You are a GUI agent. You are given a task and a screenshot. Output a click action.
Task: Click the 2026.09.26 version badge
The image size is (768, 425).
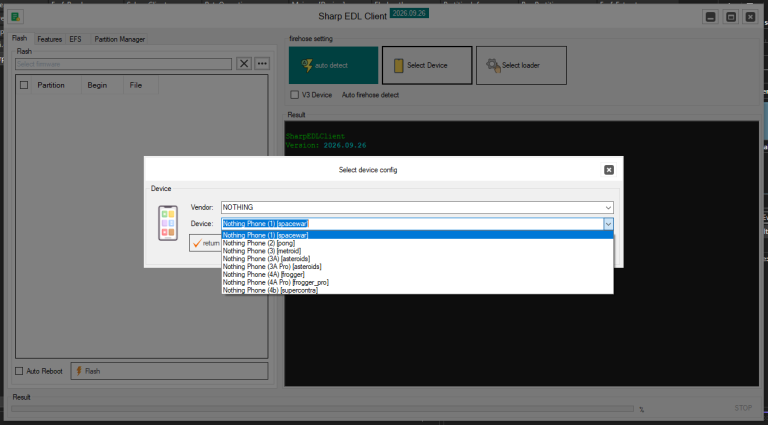(409, 13)
